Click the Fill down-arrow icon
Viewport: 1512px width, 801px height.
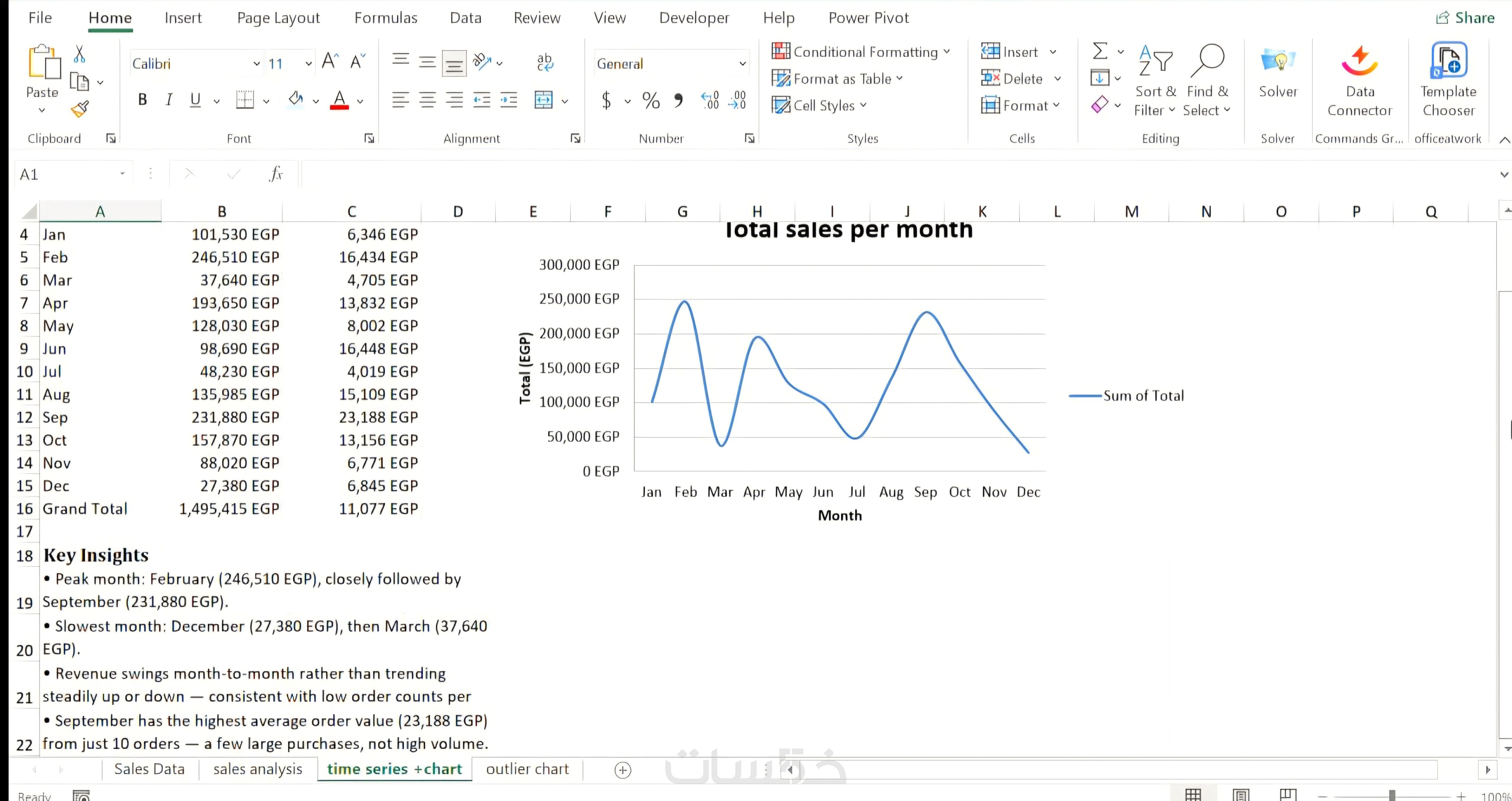point(1100,77)
